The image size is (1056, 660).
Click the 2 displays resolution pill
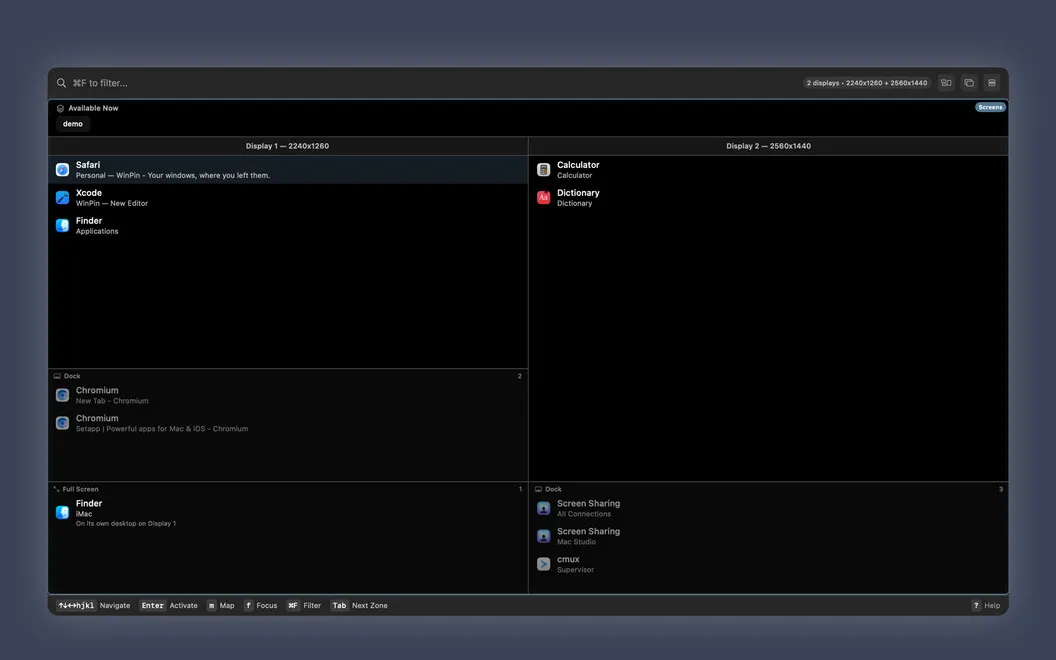pyautogui.click(x=867, y=83)
